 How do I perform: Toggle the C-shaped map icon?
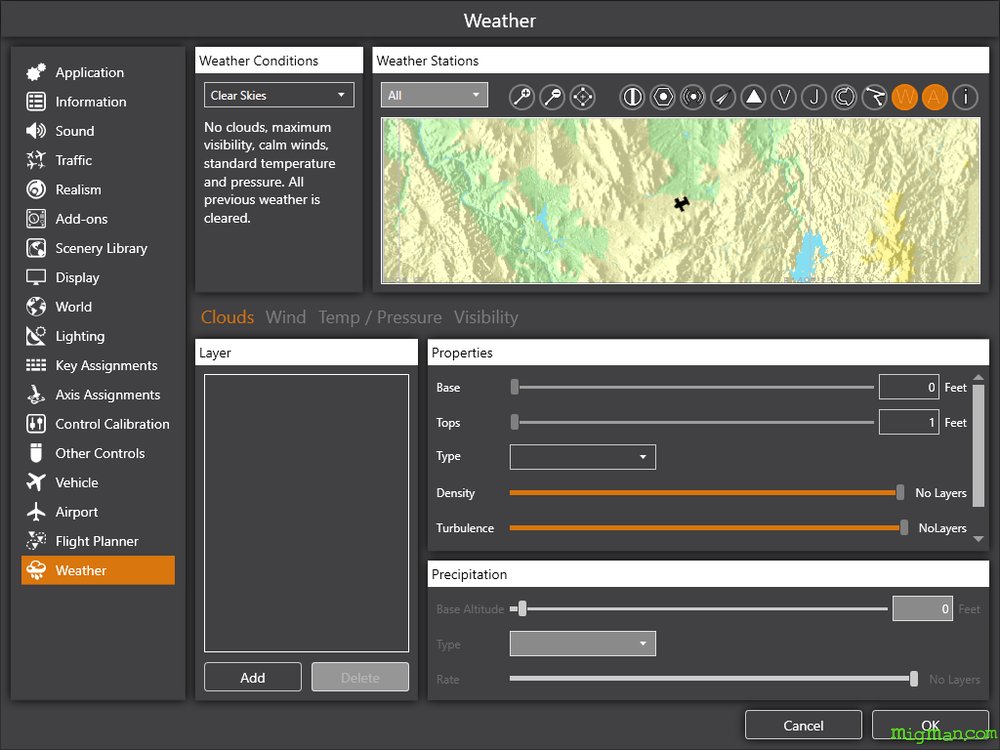pos(844,97)
